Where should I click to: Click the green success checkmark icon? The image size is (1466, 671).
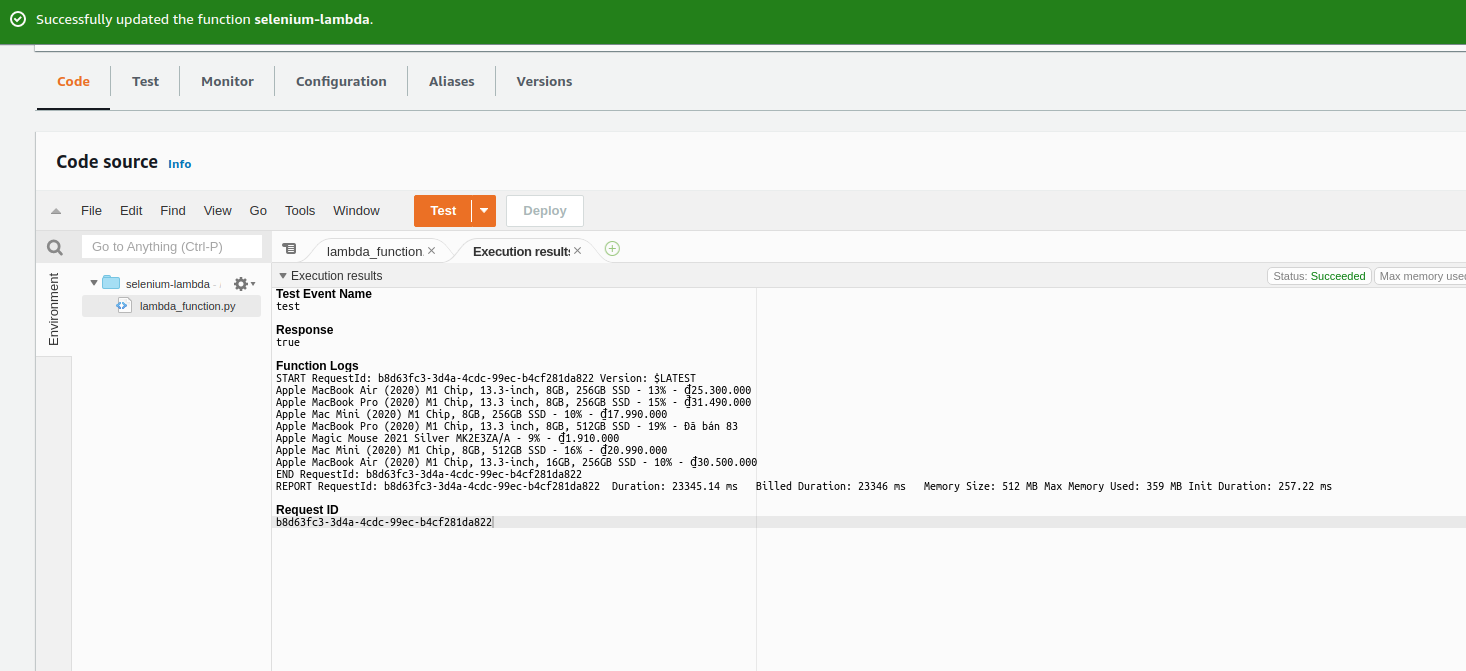click(18, 19)
